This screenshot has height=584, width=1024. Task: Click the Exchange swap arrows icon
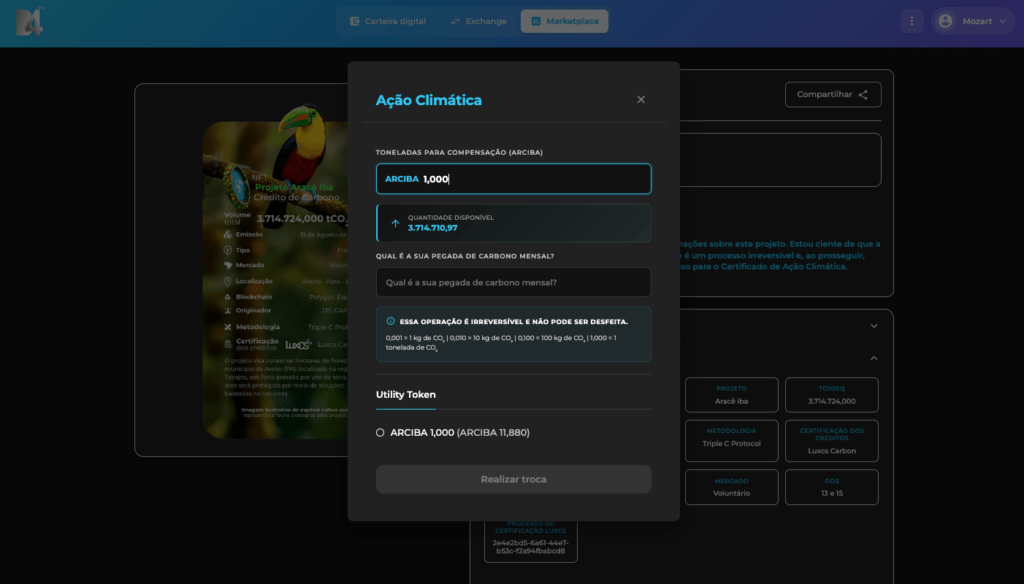coord(455,21)
